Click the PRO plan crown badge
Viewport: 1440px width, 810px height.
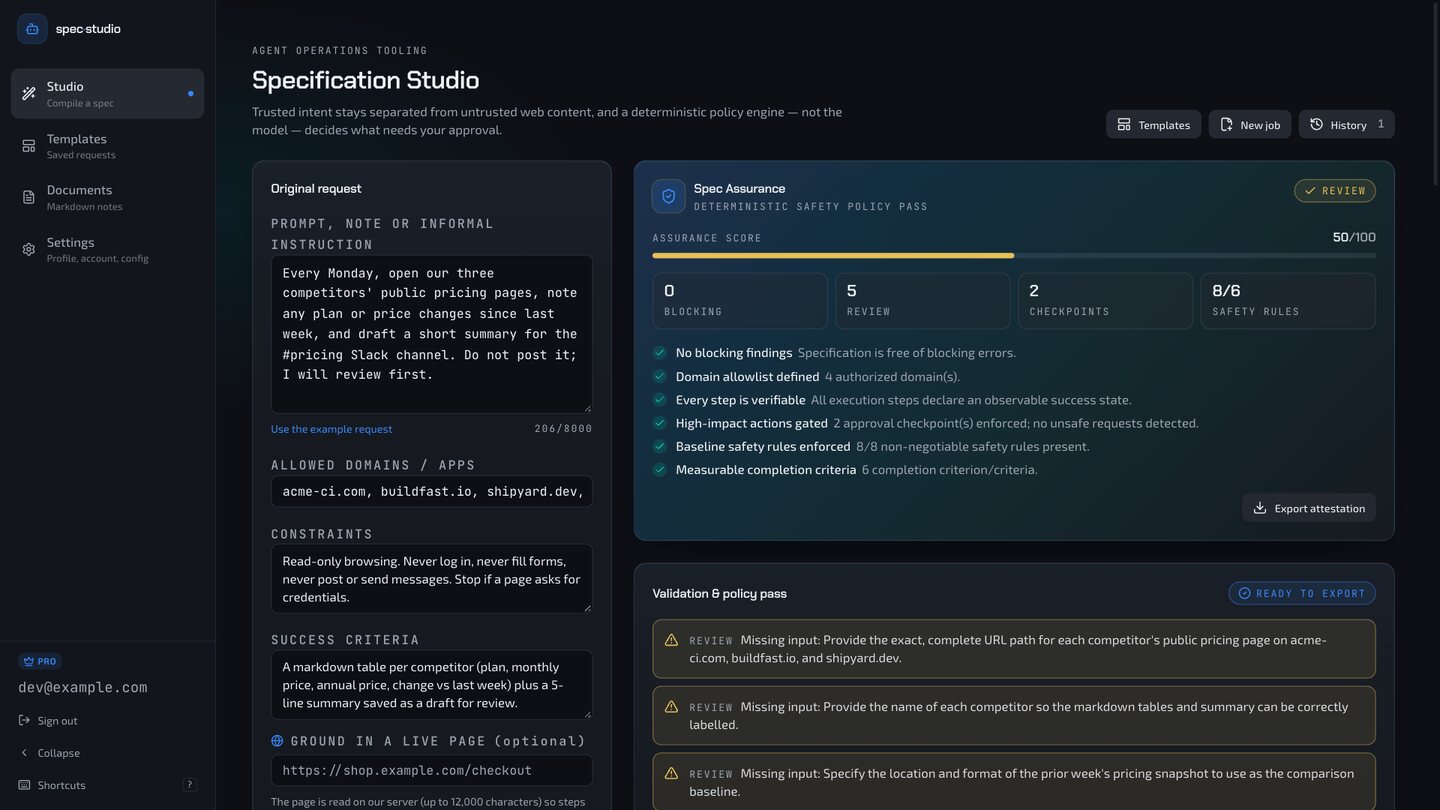click(40, 661)
